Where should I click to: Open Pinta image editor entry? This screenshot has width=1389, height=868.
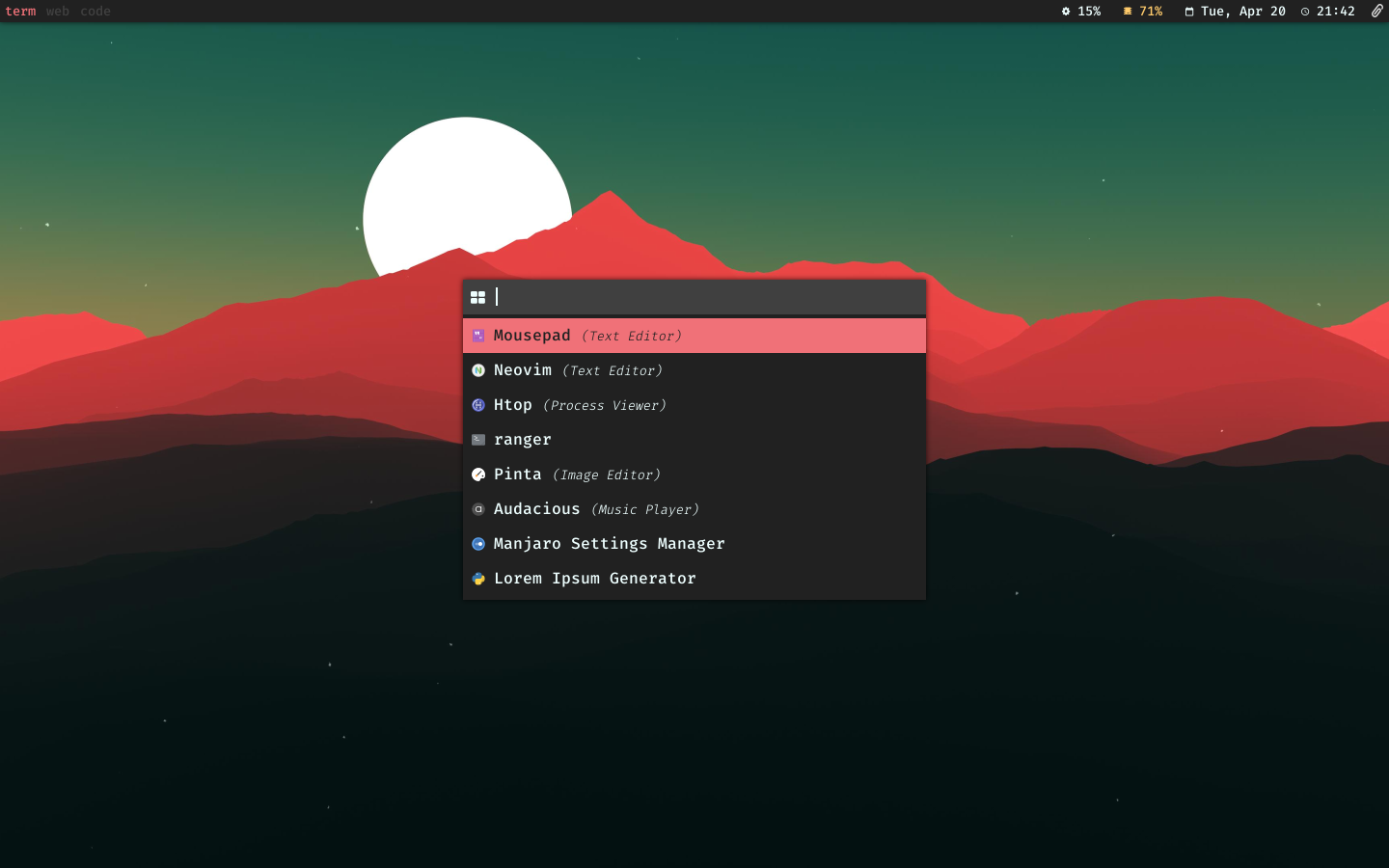(x=694, y=475)
